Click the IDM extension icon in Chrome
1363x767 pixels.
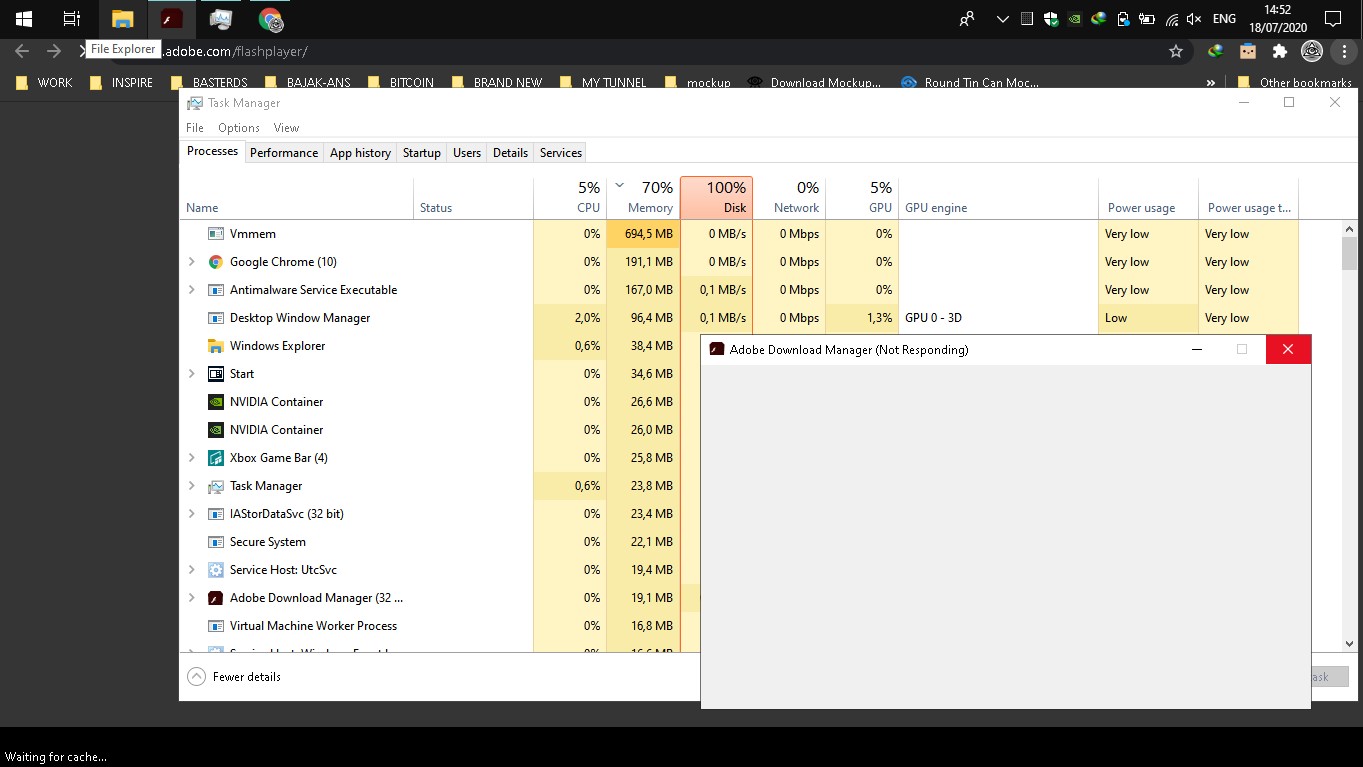pyautogui.click(x=1215, y=51)
